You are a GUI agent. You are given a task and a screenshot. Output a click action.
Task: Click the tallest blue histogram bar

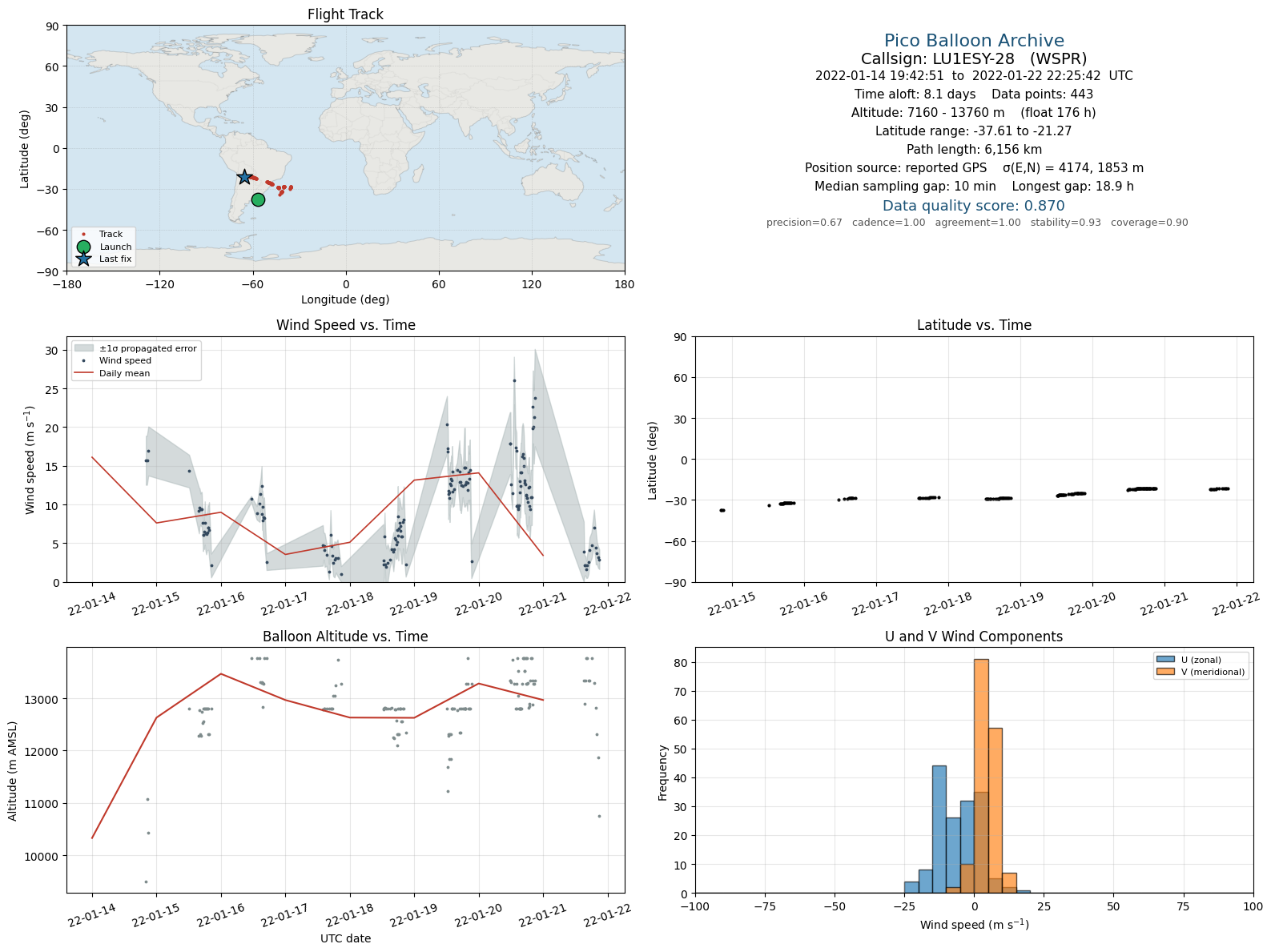point(939,829)
